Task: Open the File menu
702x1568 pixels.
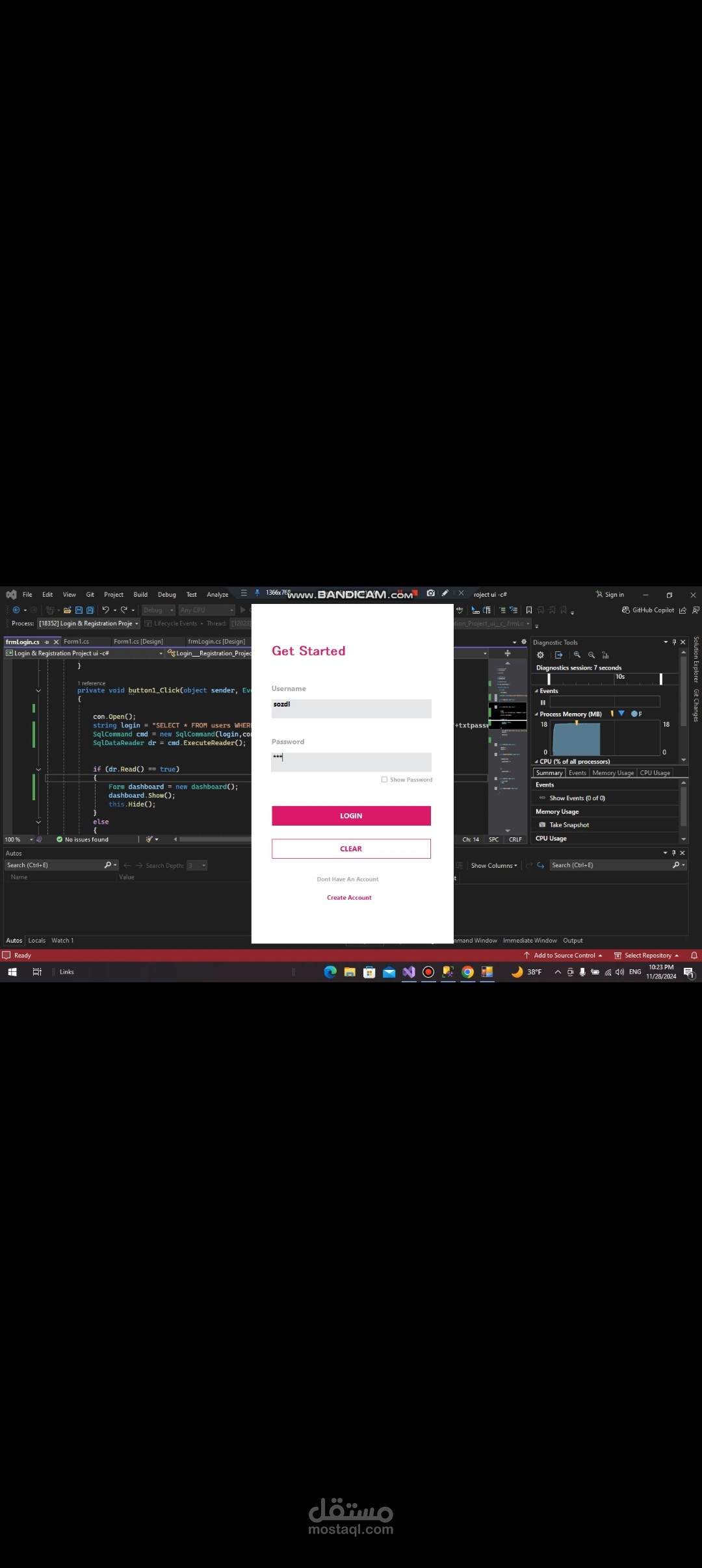Action: (x=27, y=594)
